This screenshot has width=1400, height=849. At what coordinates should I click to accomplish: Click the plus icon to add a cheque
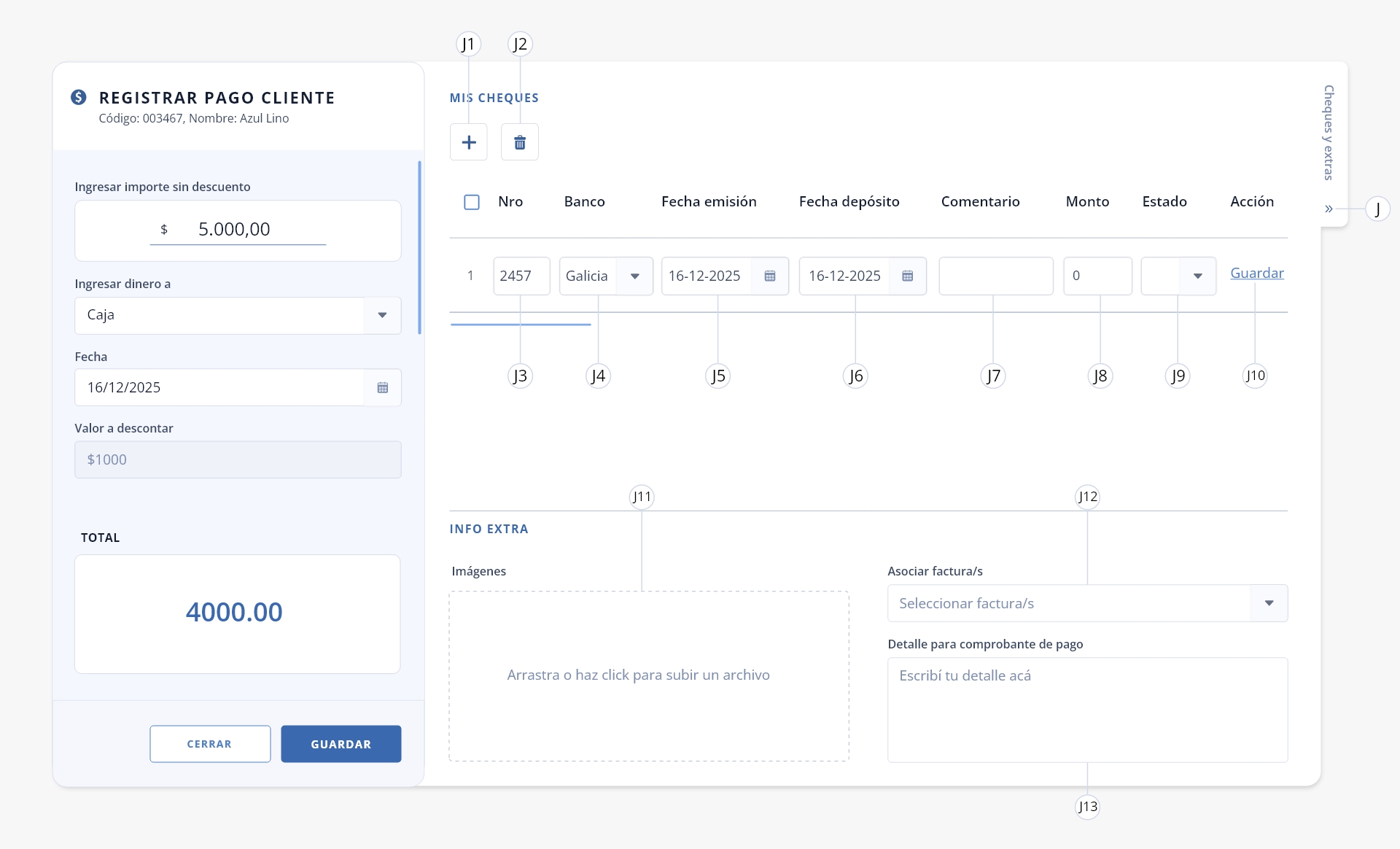coord(468,142)
